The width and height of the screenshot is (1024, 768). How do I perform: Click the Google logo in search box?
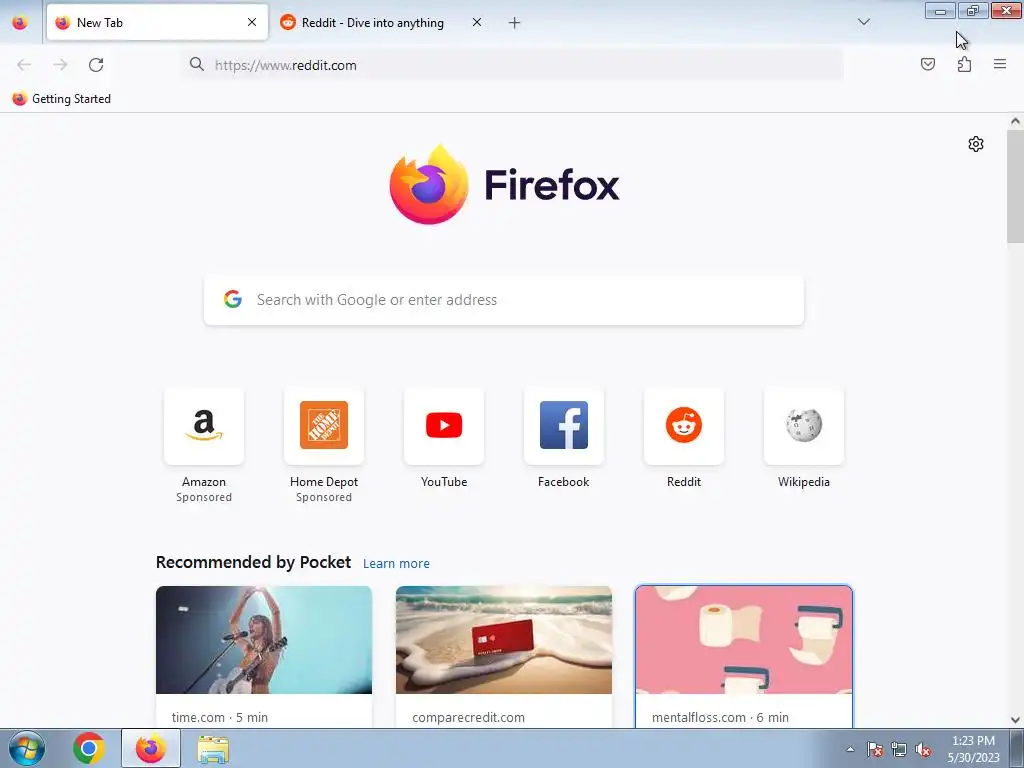point(233,299)
